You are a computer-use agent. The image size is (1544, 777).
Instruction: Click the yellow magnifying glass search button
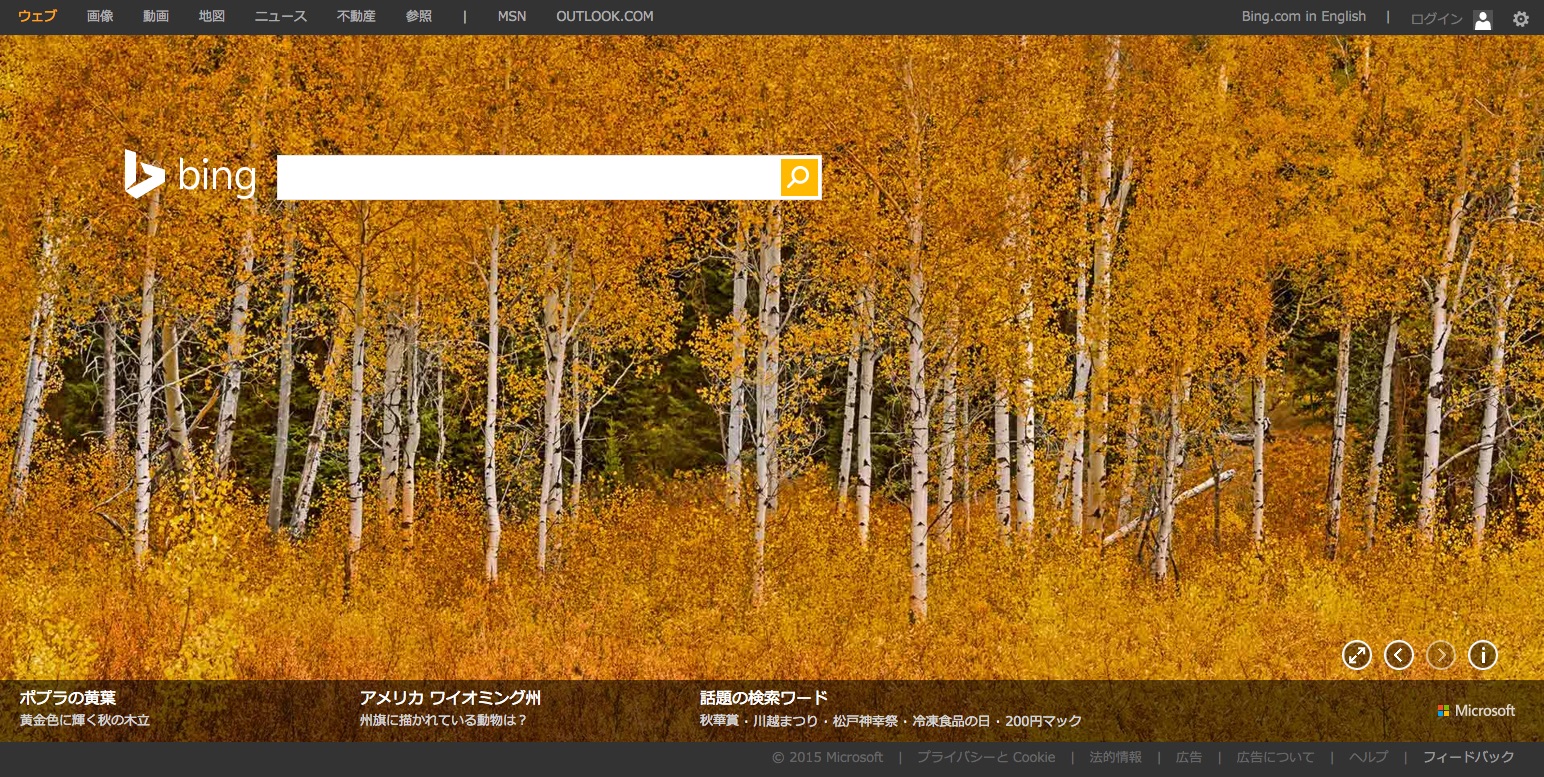(798, 178)
